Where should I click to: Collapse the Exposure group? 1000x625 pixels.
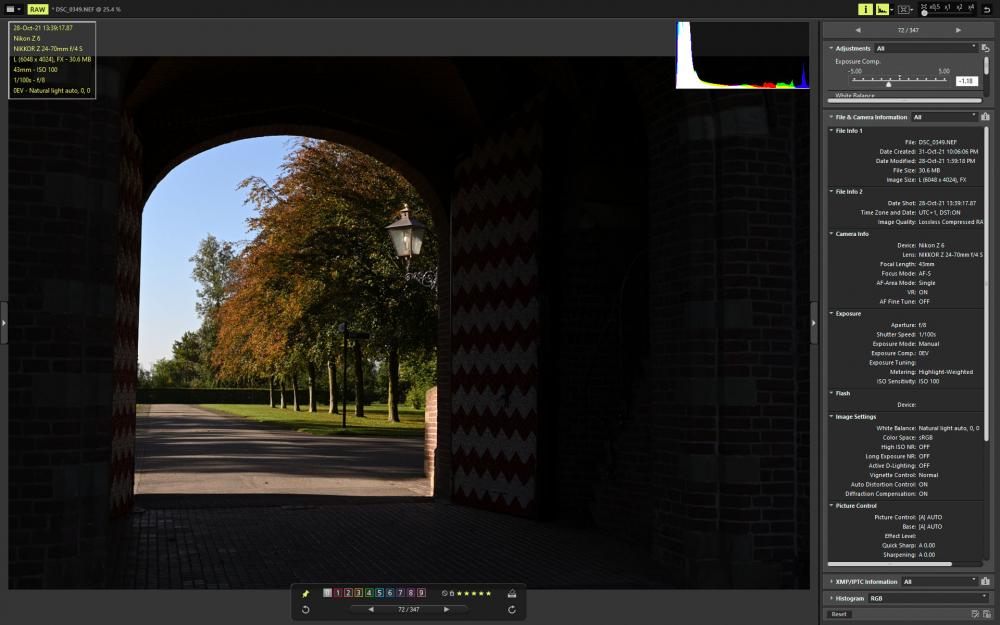pyautogui.click(x=831, y=314)
